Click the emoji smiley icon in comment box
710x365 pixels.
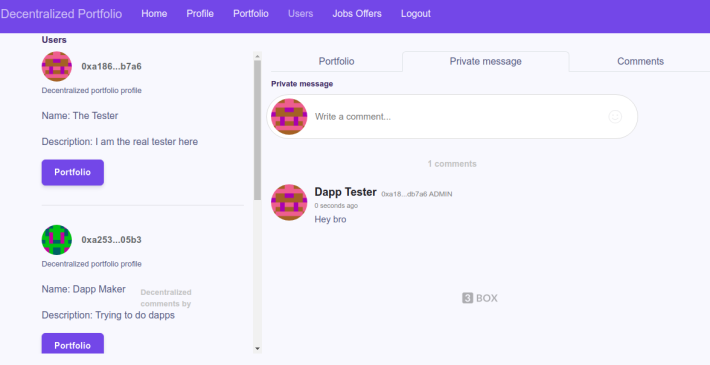click(615, 117)
